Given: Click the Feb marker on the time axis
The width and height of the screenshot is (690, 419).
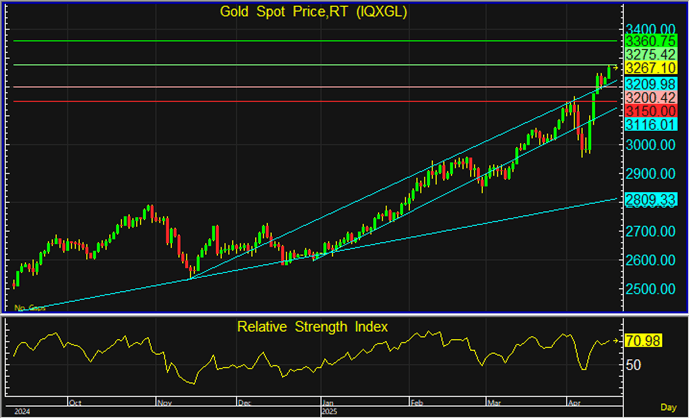Looking at the screenshot, I should pos(417,401).
